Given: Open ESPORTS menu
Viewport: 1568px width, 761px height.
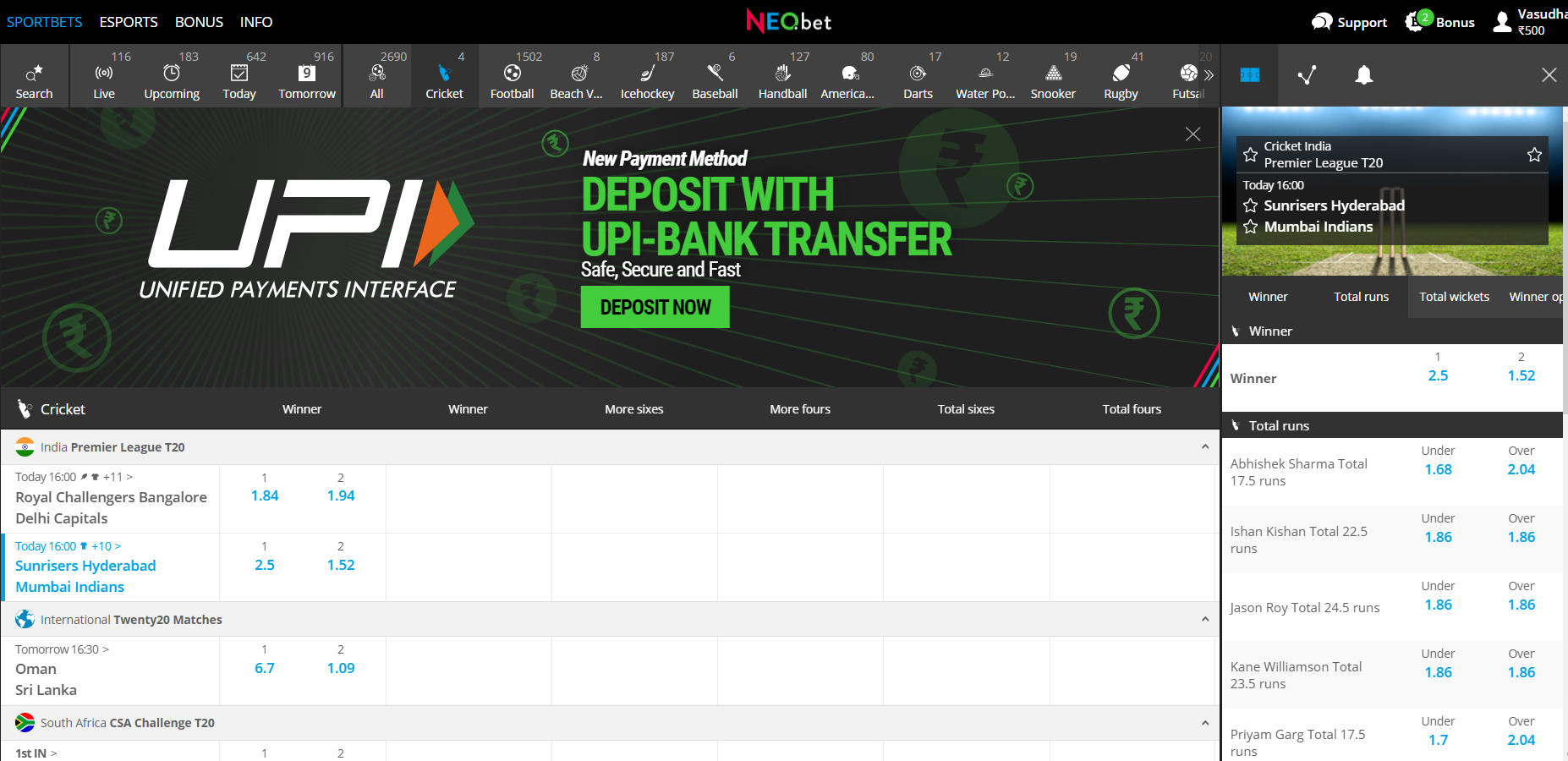Looking at the screenshot, I should click(129, 22).
